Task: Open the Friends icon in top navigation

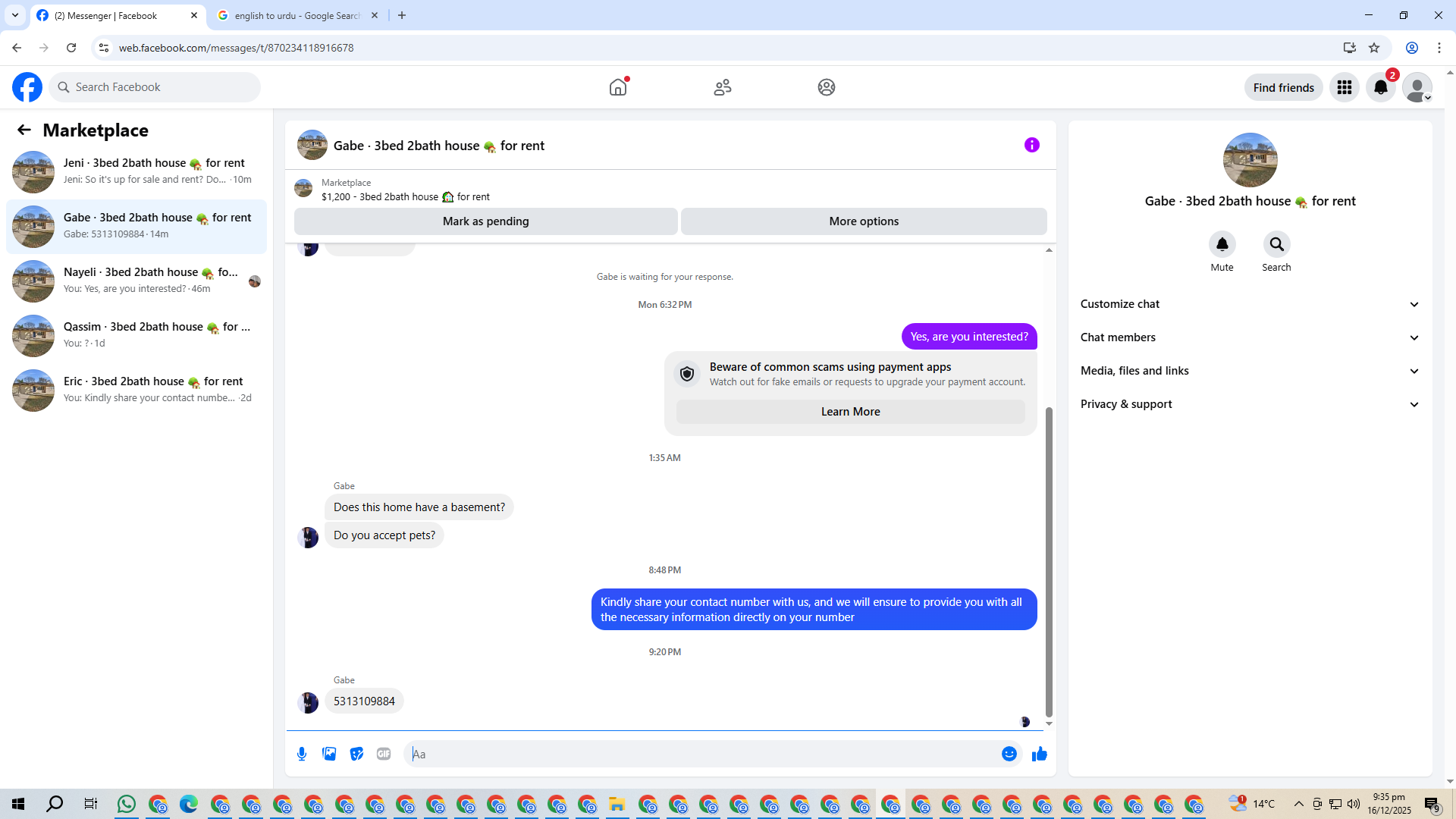Action: 723,87
